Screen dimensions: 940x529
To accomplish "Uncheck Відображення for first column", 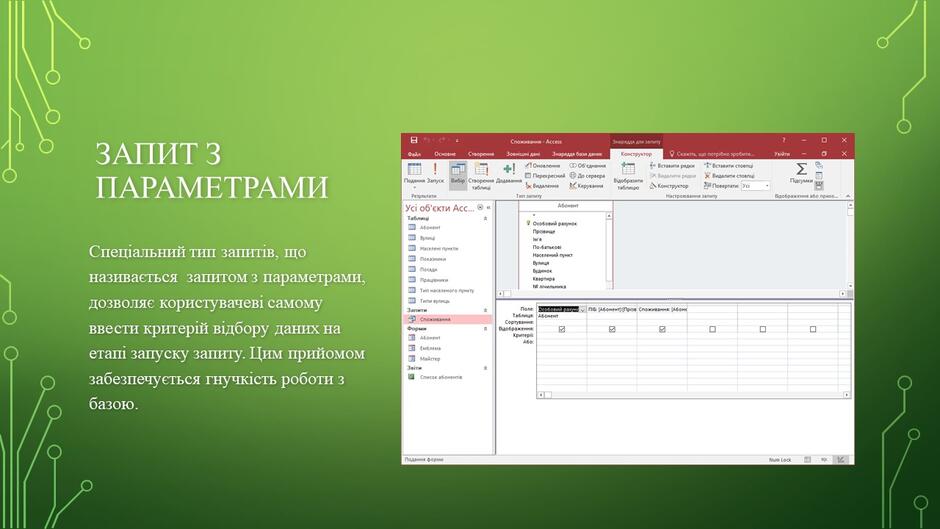I will (x=562, y=329).
